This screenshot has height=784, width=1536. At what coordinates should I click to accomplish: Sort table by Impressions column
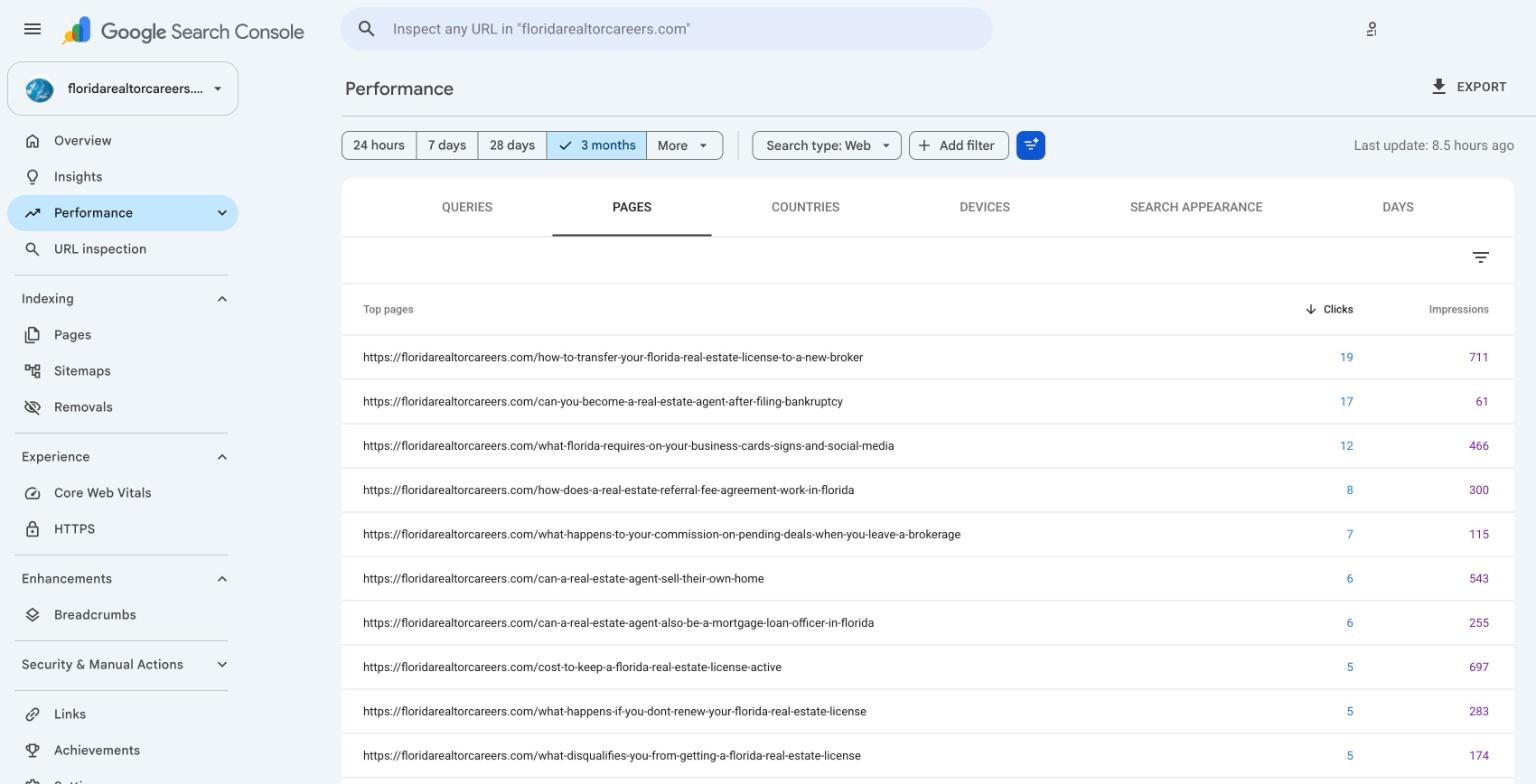pyautogui.click(x=1458, y=309)
